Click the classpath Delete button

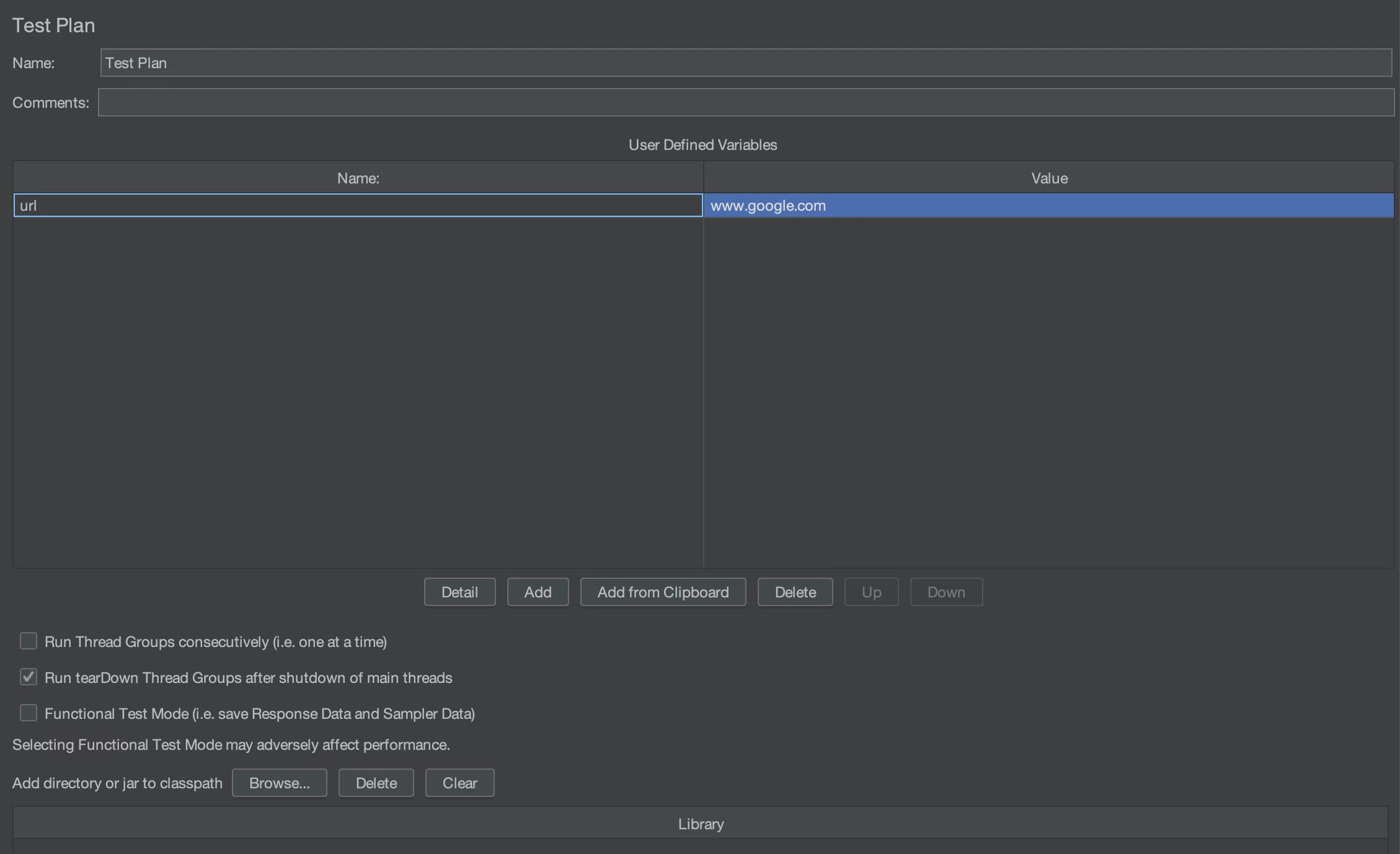point(376,783)
